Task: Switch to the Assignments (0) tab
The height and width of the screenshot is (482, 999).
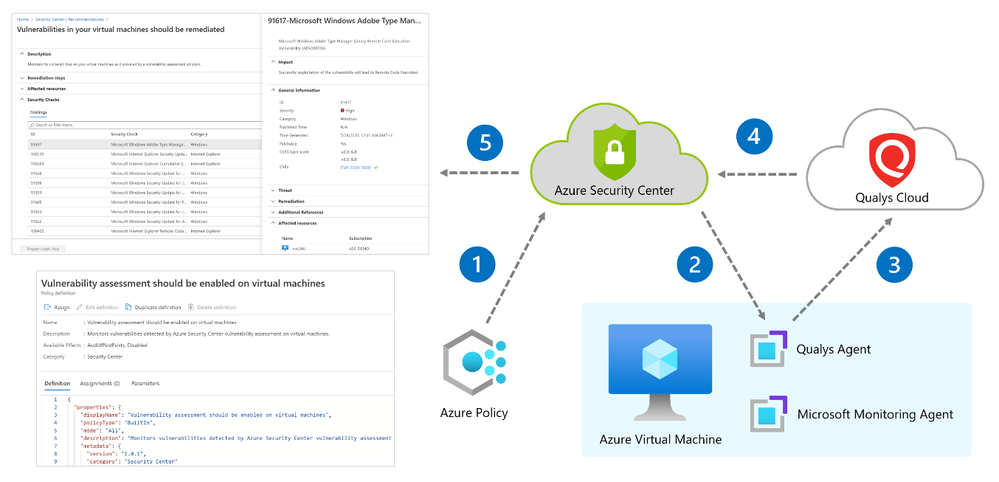Action: click(x=100, y=383)
